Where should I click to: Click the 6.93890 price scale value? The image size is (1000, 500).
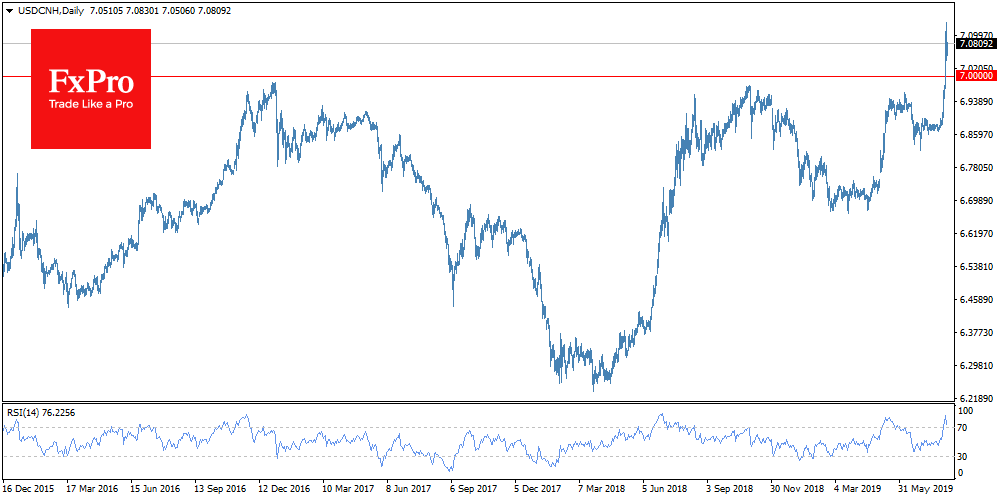(976, 102)
